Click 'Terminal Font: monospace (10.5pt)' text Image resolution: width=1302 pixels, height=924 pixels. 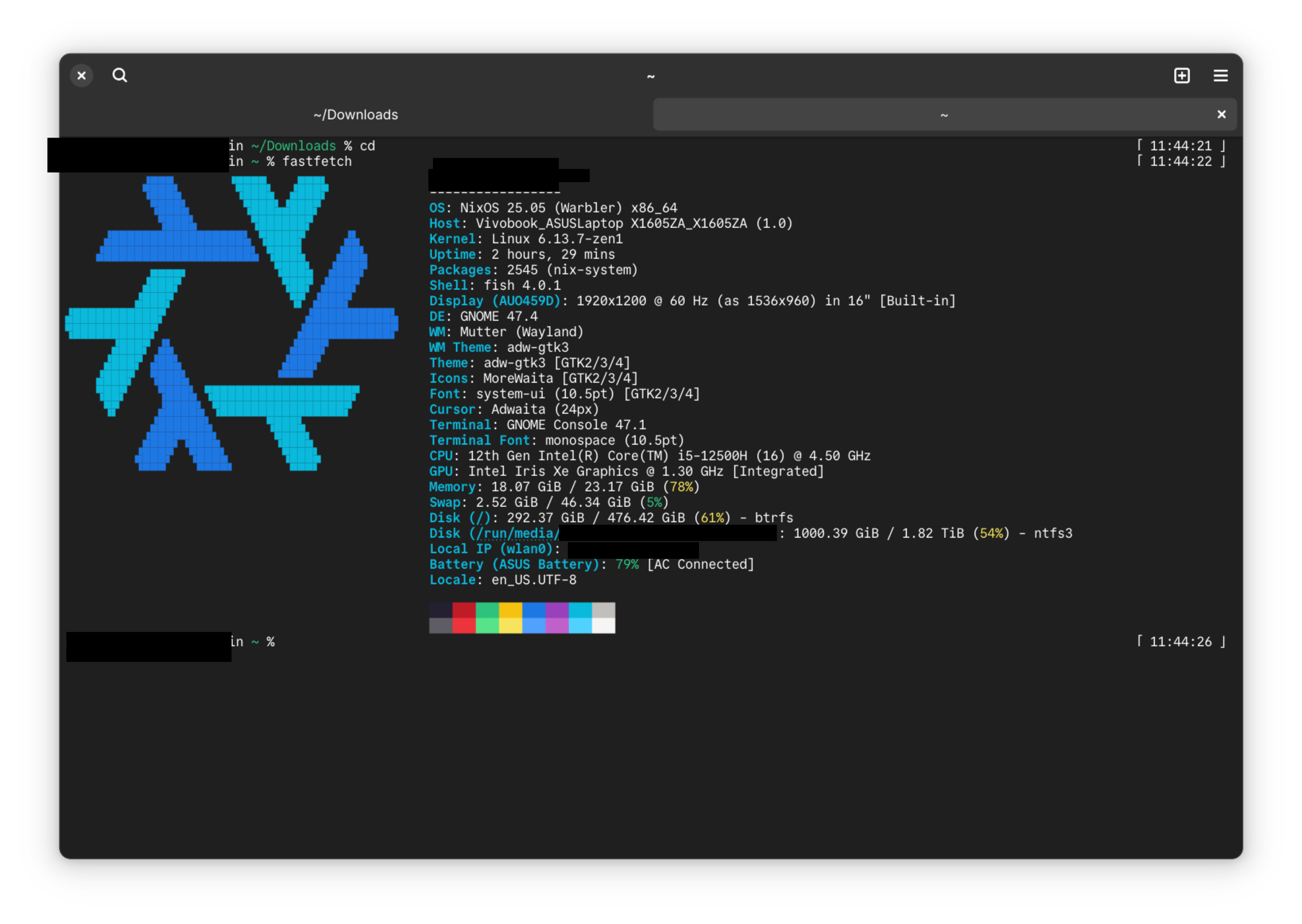click(x=557, y=440)
